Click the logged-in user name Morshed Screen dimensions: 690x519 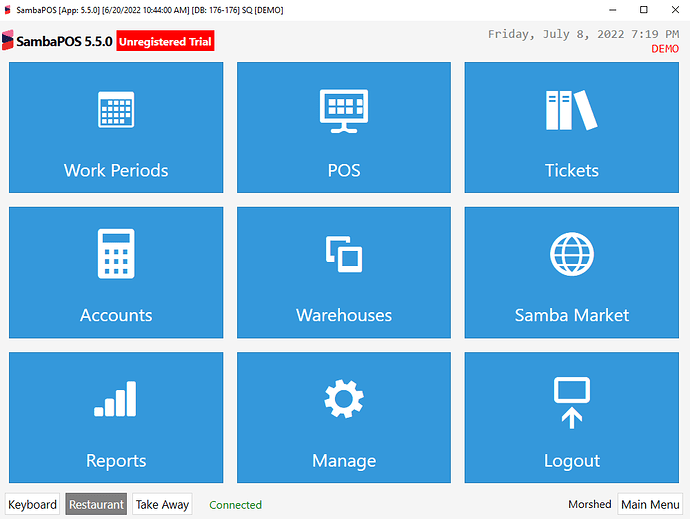pos(590,504)
